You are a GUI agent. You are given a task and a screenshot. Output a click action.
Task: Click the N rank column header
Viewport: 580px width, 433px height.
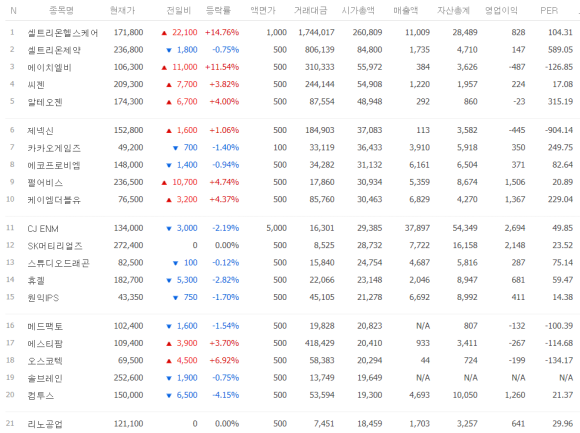click(13, 11)
